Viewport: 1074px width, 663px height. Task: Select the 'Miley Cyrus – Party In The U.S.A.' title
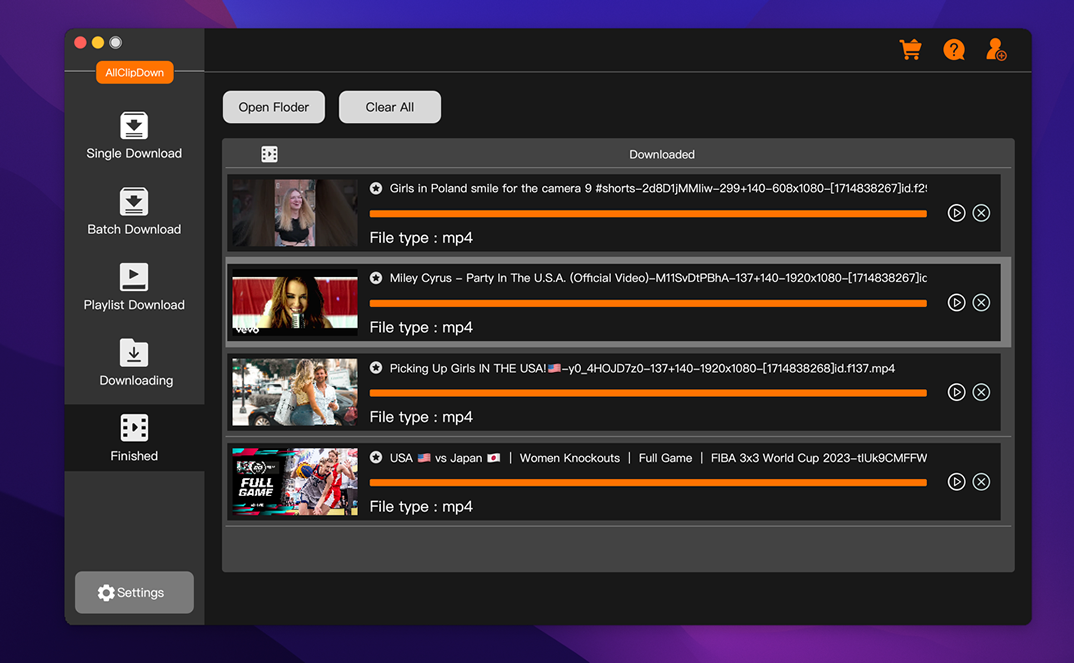pyautogui.click(x=658, y=278)
